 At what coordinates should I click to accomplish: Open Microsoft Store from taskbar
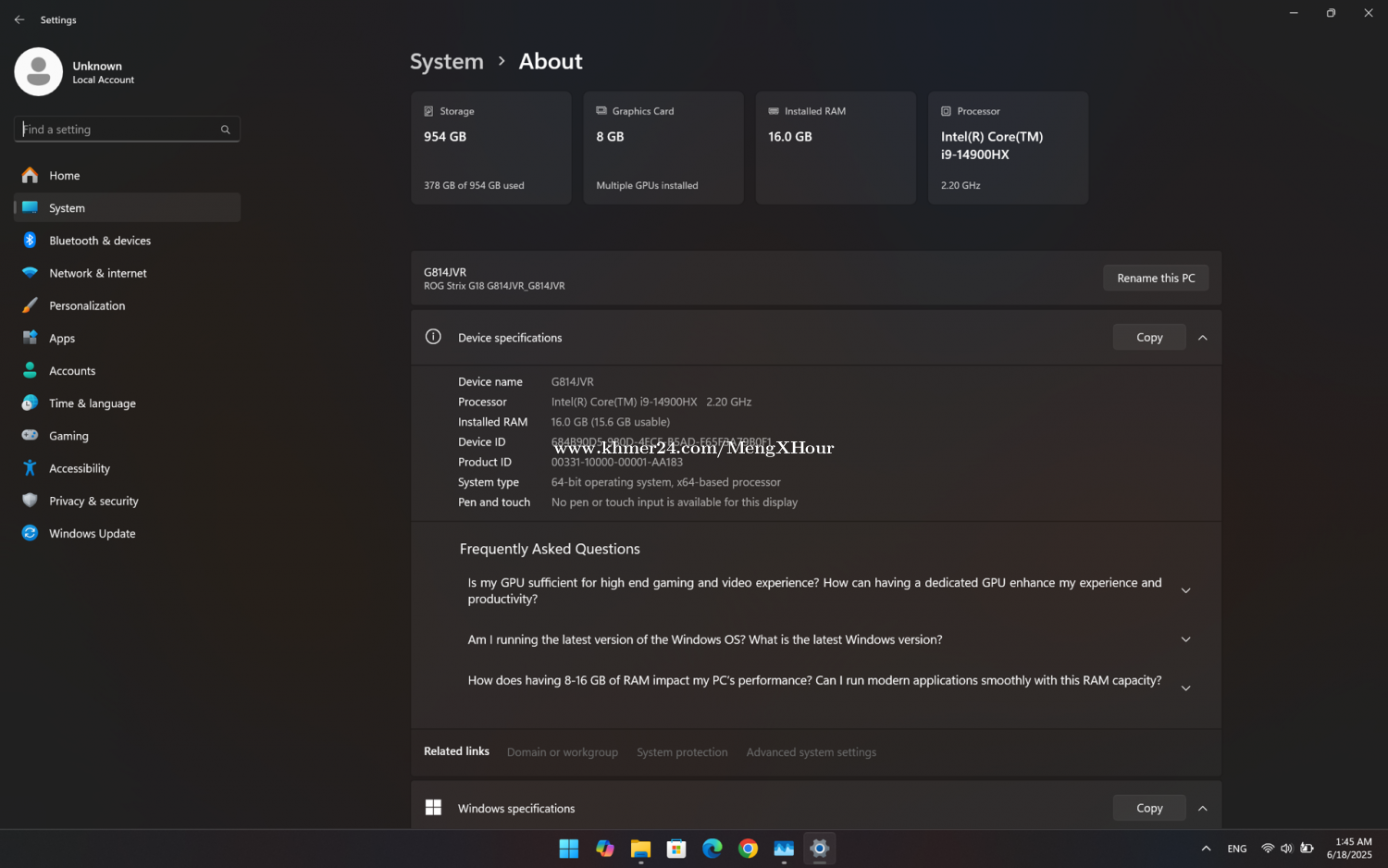point(676,849)
